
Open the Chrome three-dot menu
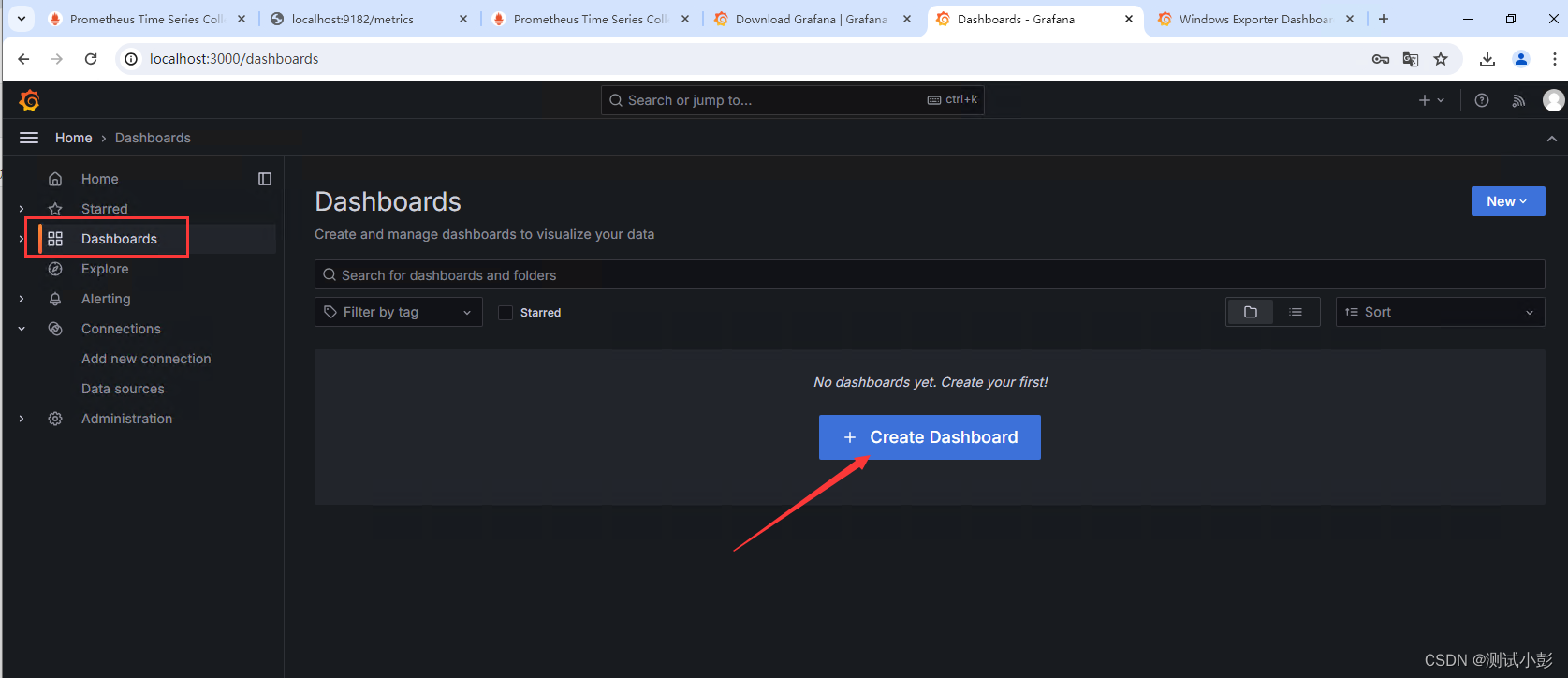click(1555, 59)
